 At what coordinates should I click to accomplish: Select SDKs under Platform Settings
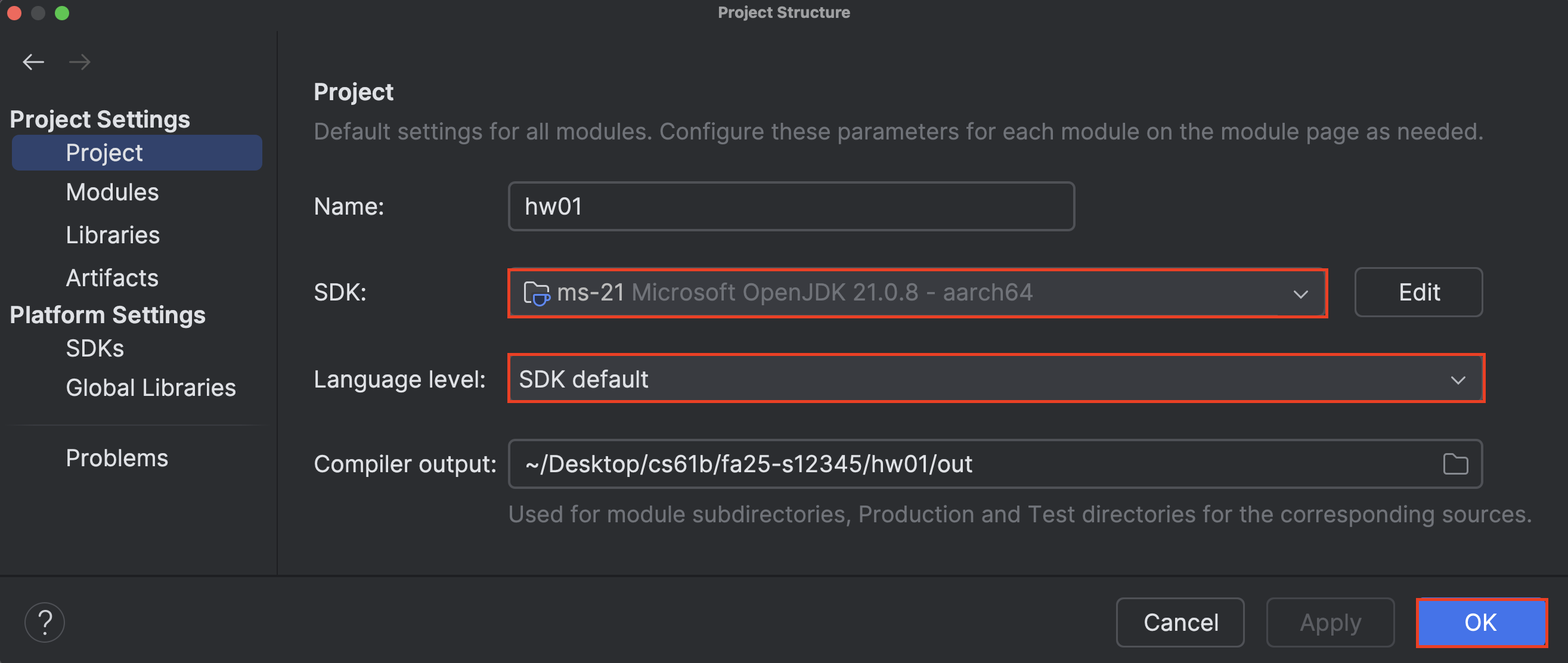[x=94, y=348]
